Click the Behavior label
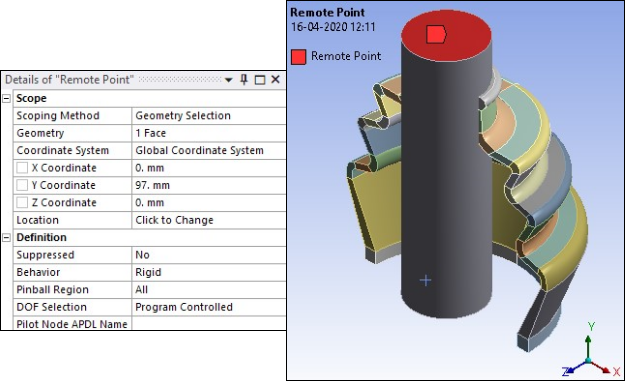The width and height of the screenshot is (625, 381). tap(38, 272)
